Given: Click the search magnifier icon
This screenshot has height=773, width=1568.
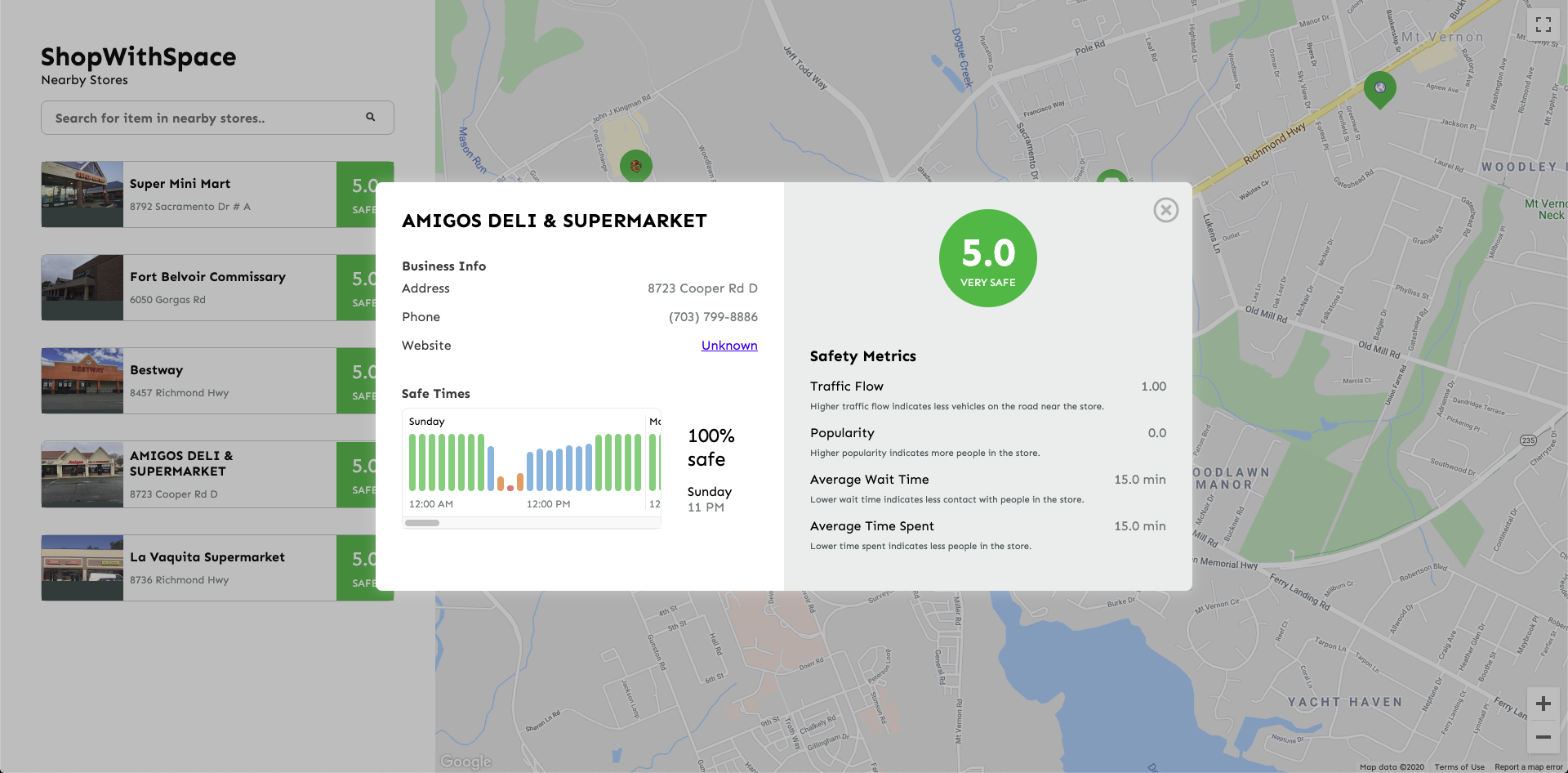Looking at the screenshot, I should click(370, 117).
